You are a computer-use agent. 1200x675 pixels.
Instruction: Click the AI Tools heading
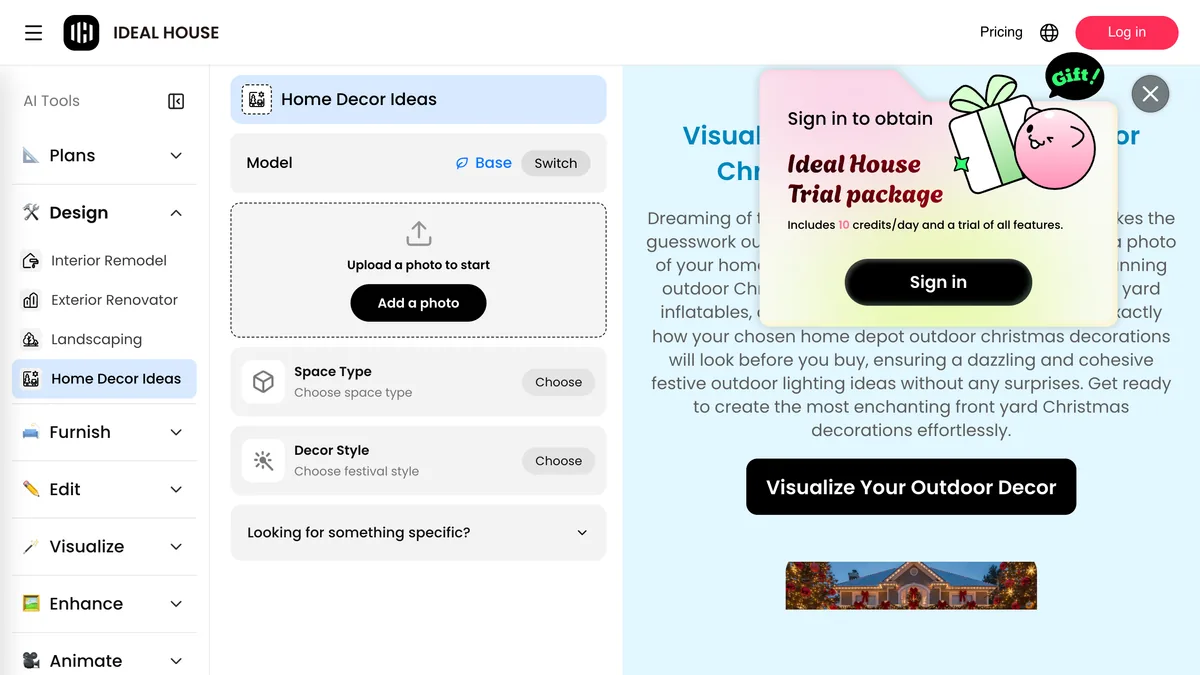pyautogui.click(x=52, y=101)
